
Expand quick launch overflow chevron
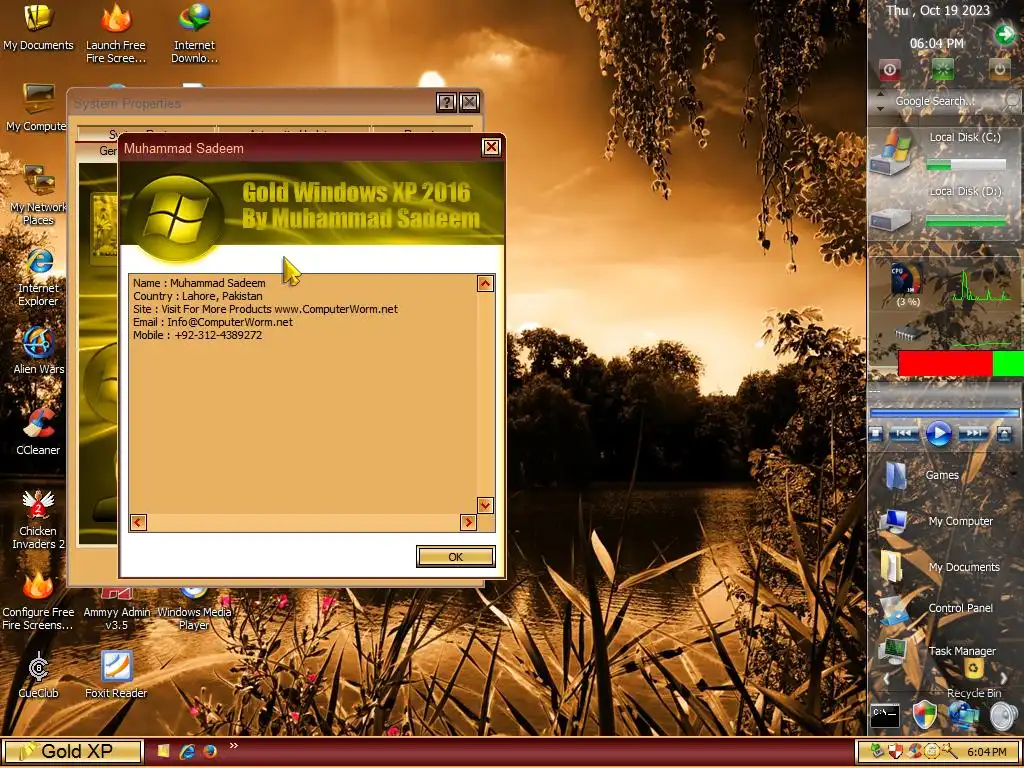tap(234, 746)
